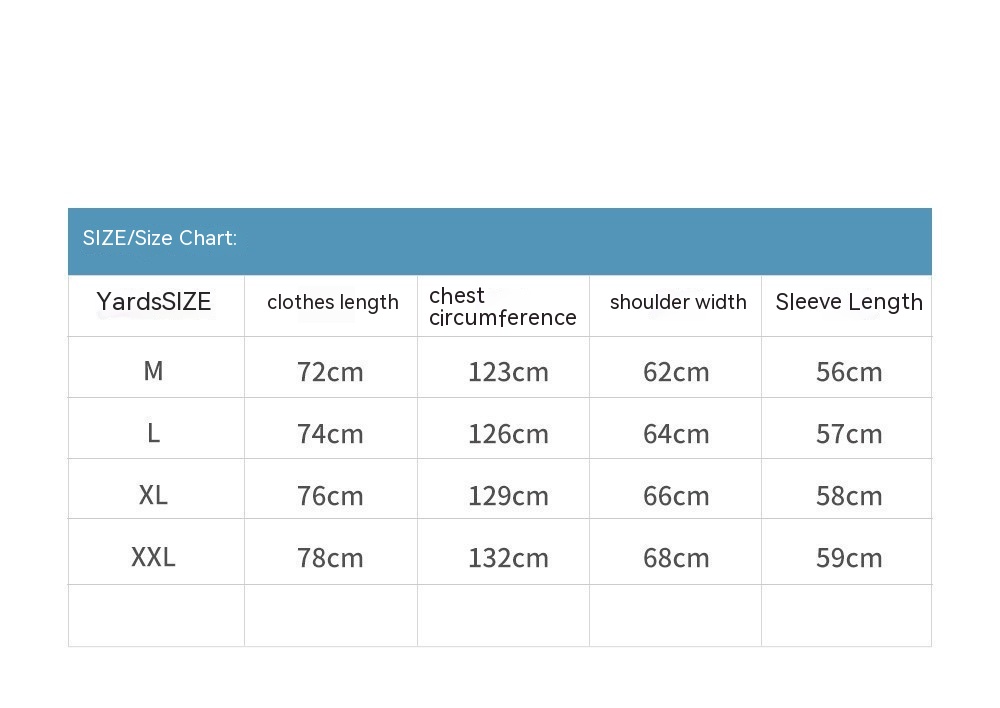The height and width of the screenshot is (708, 1000).
Task: Click the M size row label
Action: [153, 371]
